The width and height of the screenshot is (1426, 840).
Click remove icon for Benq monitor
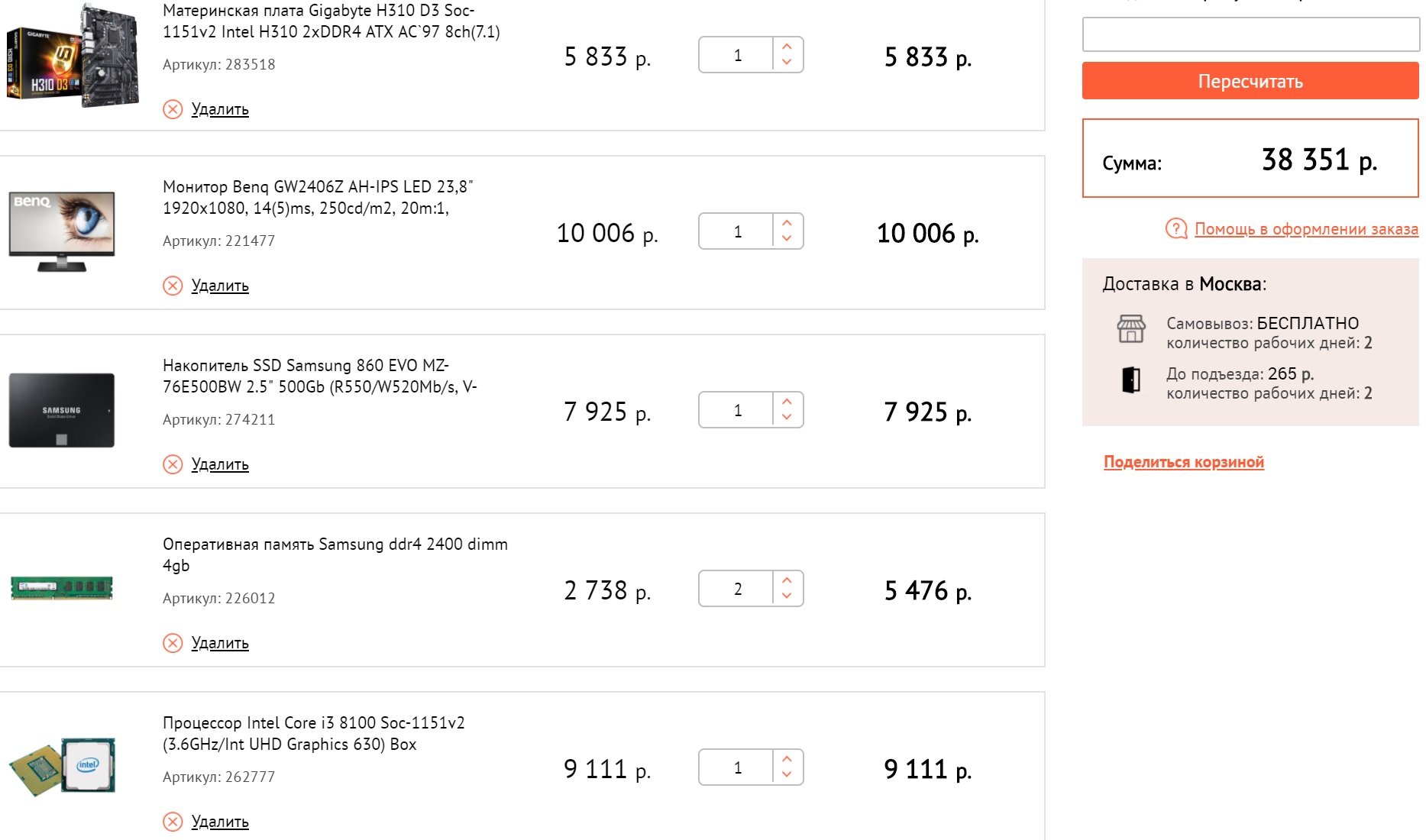coord(173,286)
